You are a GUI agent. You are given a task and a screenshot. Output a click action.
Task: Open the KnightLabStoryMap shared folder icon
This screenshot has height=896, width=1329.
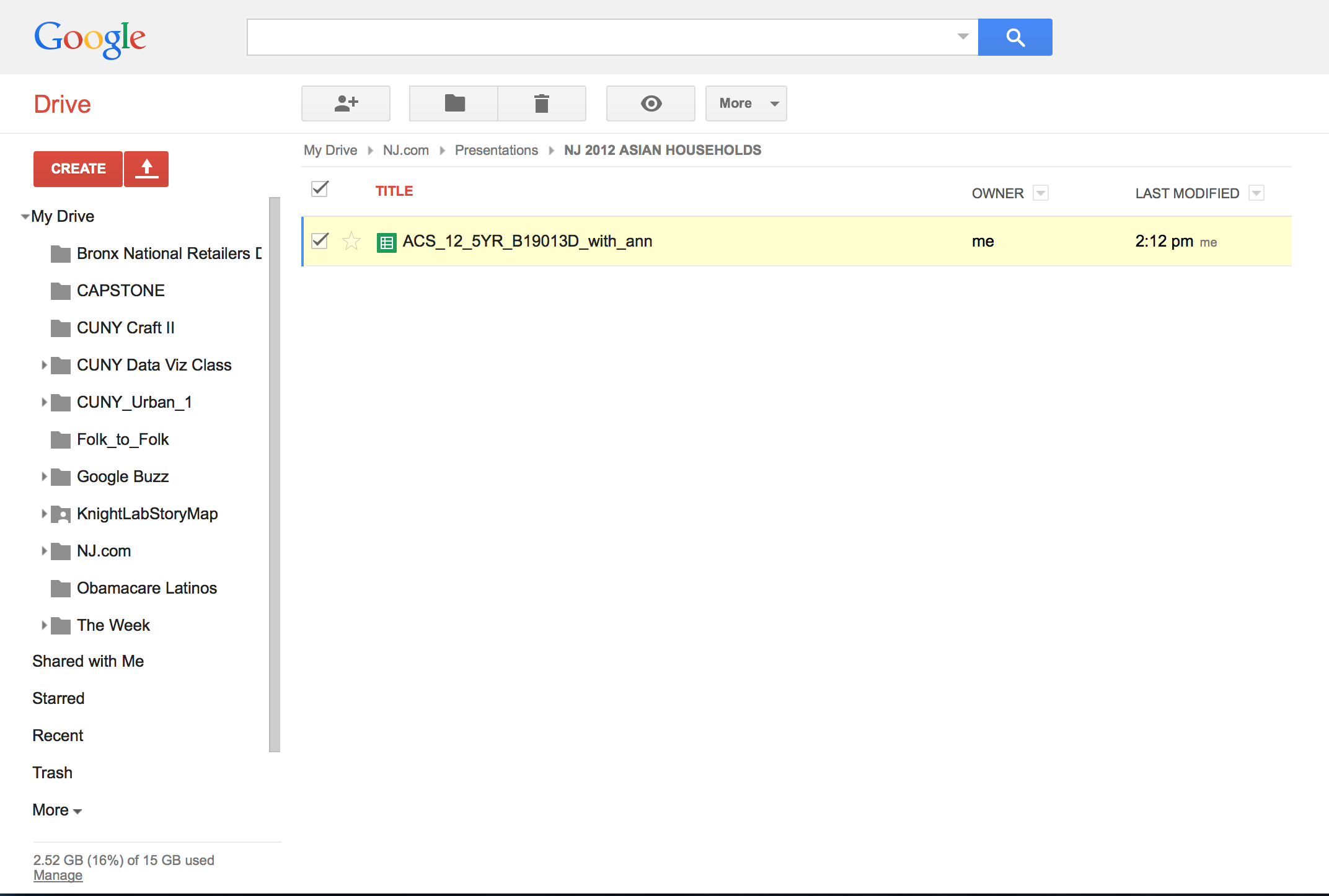pos(61,514)
